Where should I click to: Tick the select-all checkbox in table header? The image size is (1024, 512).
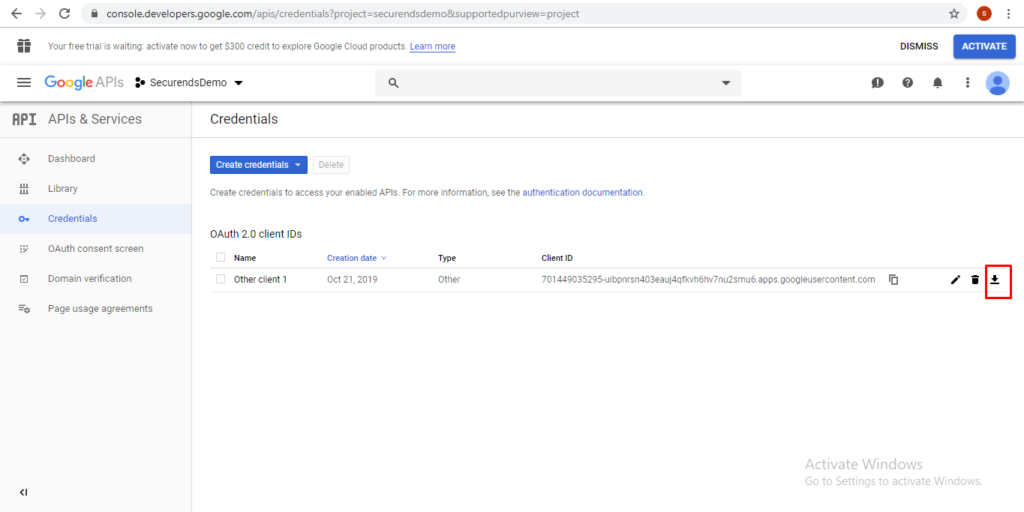coord(220,257)
